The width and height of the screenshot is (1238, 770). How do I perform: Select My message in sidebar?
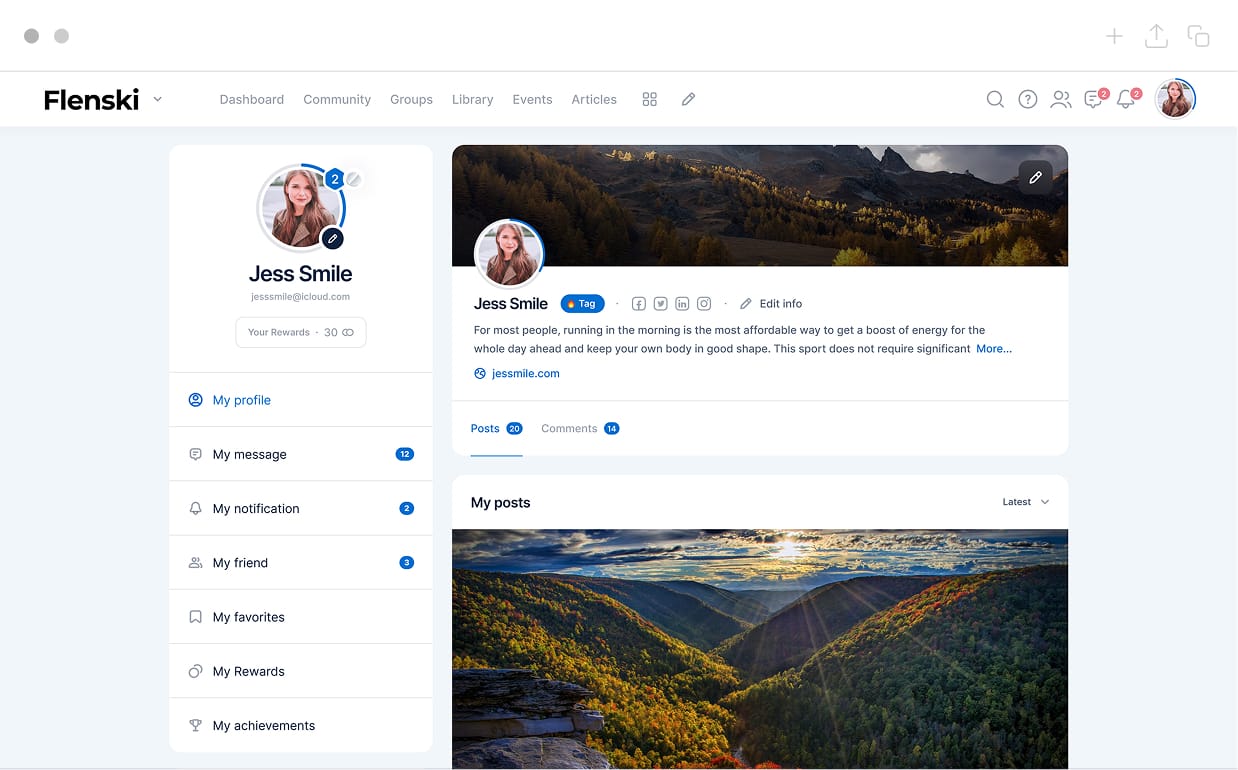[250, 454]
